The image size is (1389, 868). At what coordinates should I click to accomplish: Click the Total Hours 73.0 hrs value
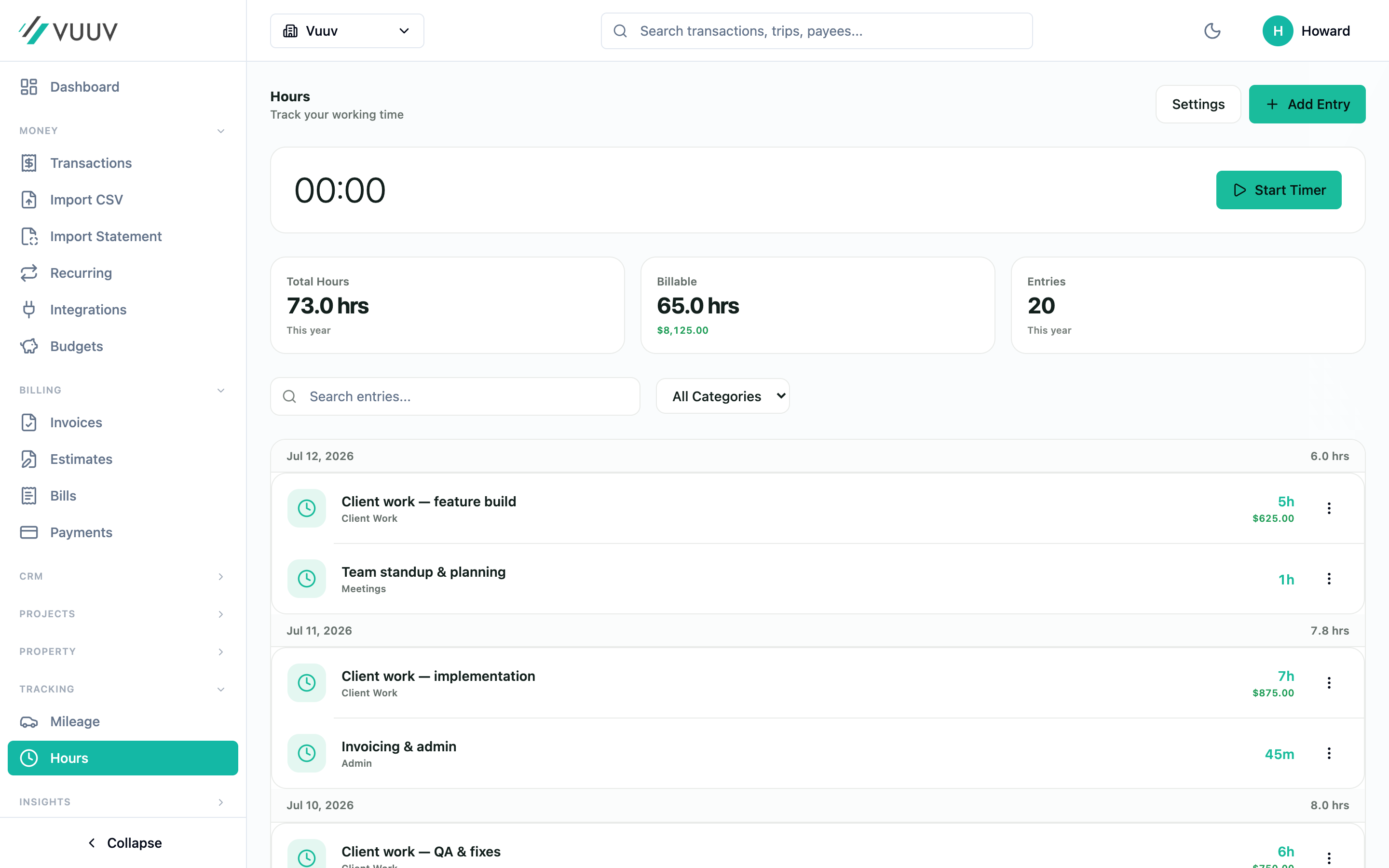tap(327, 306)
